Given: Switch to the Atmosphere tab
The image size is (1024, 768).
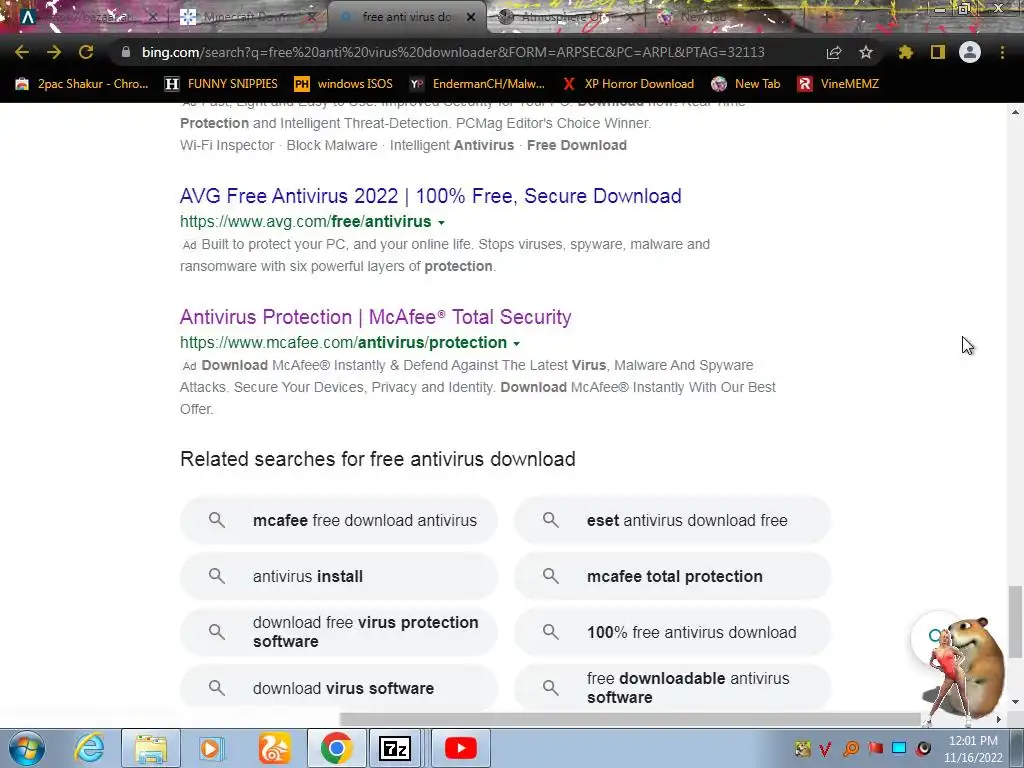Looking at the screenshot, I should click(x=566, y=17).
